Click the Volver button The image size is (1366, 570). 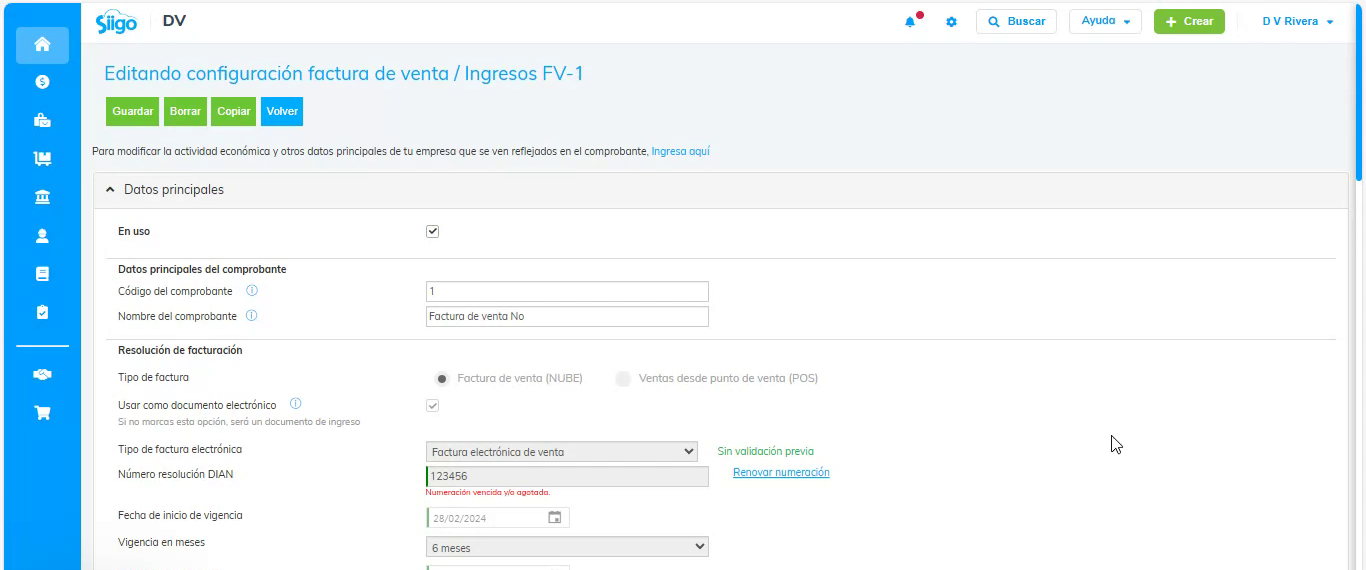point(282,111)
